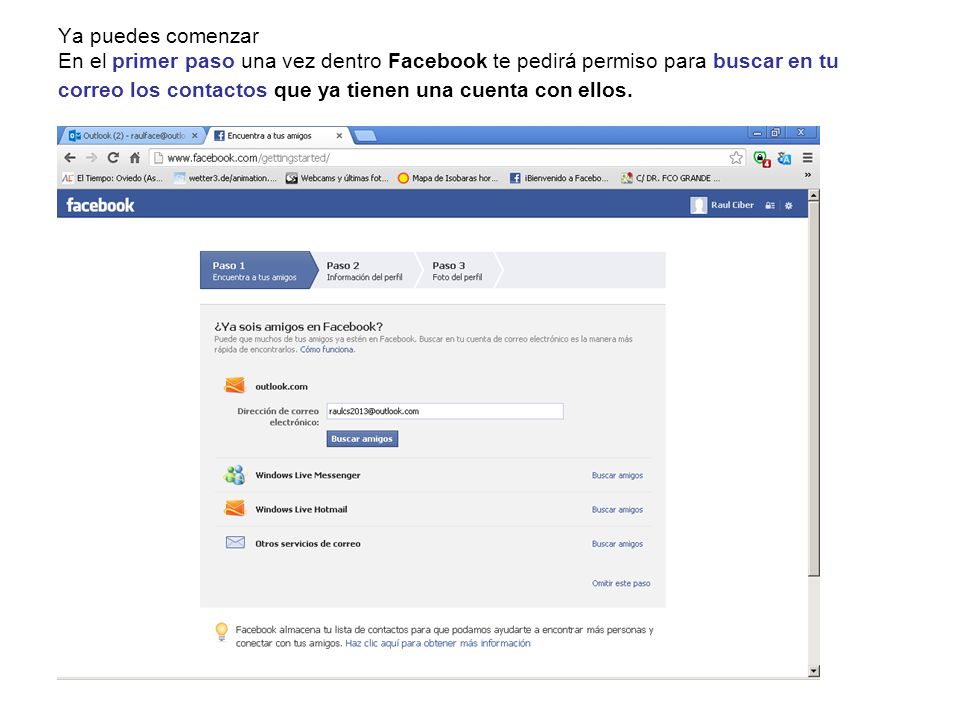Click email address input field
The image size is (960, 720).
pos(445,411)
